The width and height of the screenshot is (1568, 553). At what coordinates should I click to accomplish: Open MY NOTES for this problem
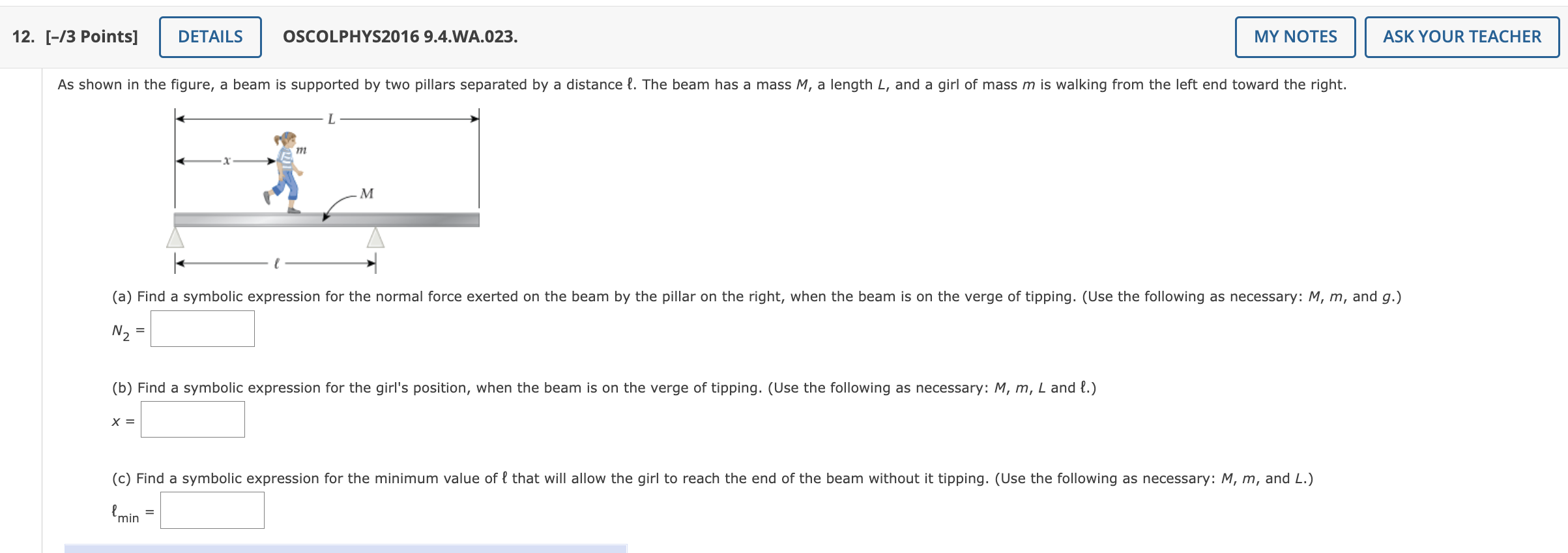pos(1294,37)
